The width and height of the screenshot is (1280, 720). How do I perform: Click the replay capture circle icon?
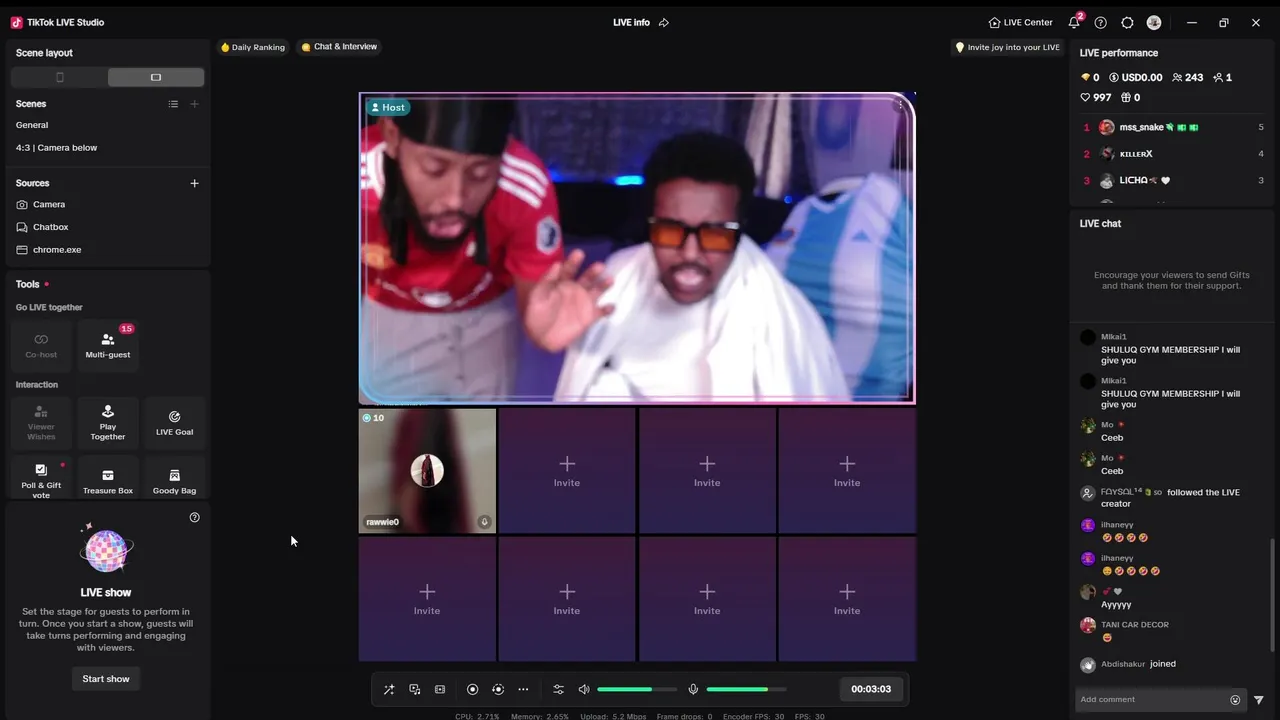pos(498,689)
